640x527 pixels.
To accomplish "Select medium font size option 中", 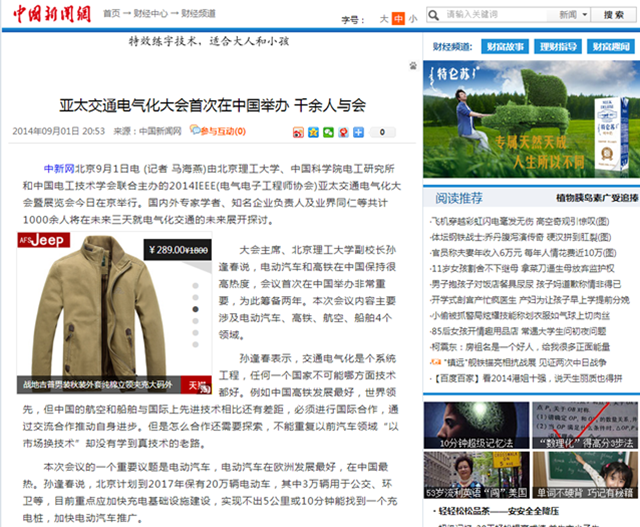I will coord(398,18).
